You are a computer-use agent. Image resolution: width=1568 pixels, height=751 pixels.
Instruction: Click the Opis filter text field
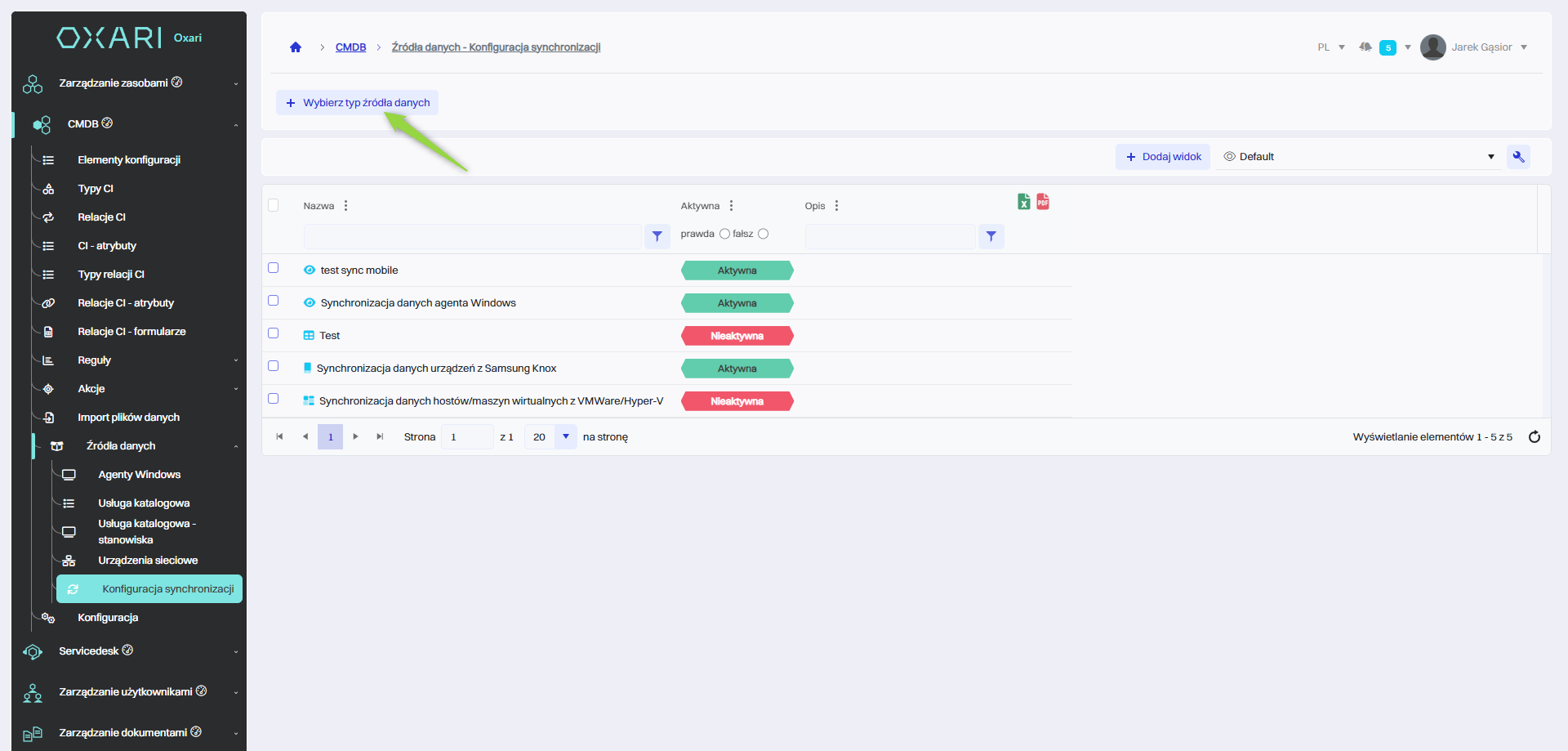click(x=889, y=236)
